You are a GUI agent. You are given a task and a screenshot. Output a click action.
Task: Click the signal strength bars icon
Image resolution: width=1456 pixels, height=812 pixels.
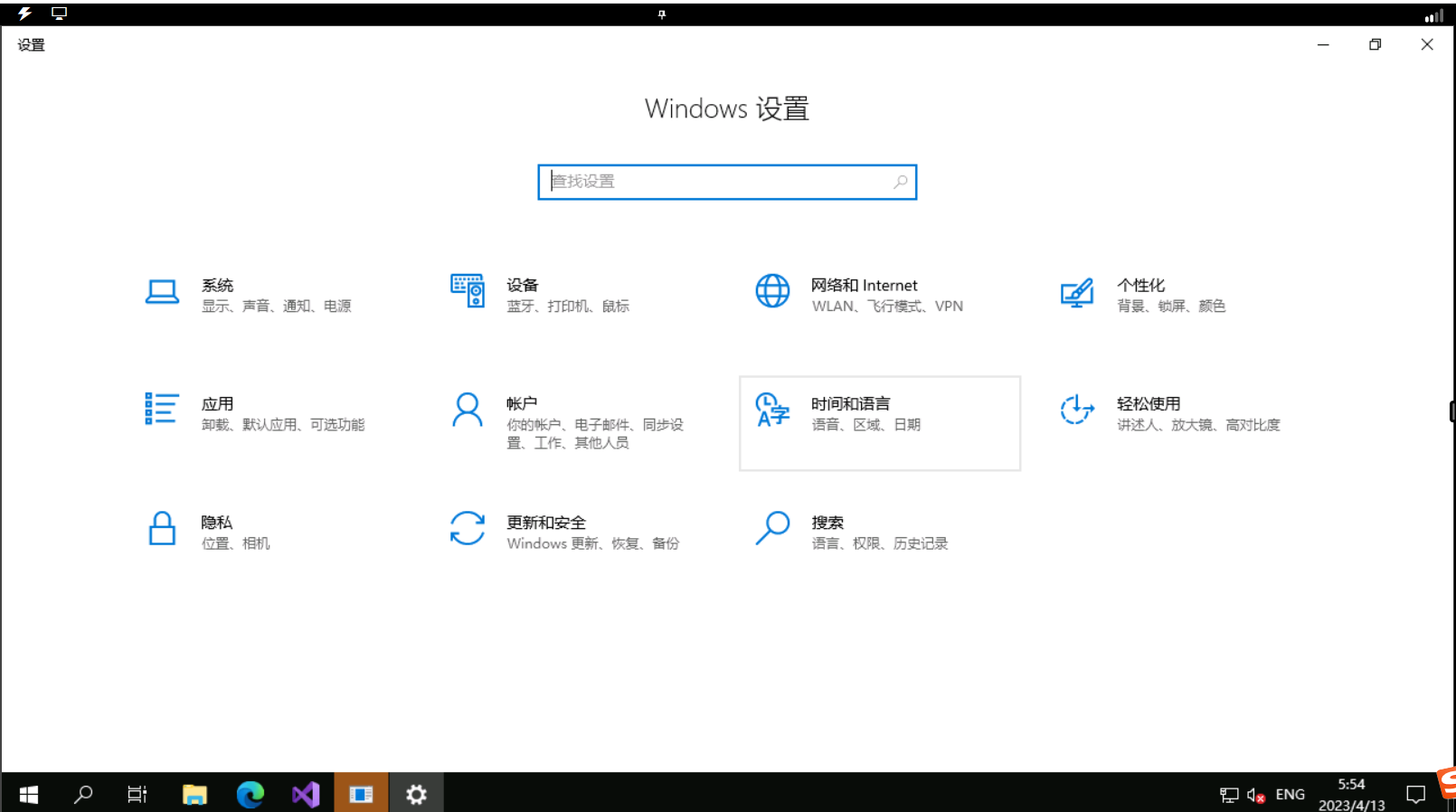1434,15
